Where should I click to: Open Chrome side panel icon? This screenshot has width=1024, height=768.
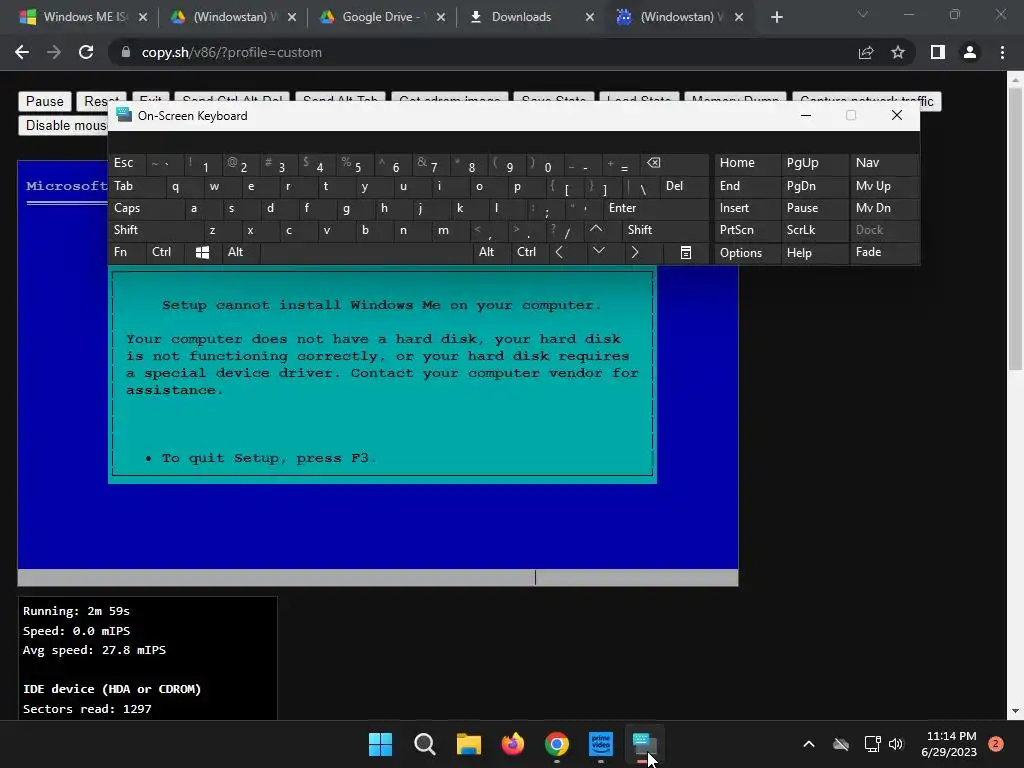point(938,52)
